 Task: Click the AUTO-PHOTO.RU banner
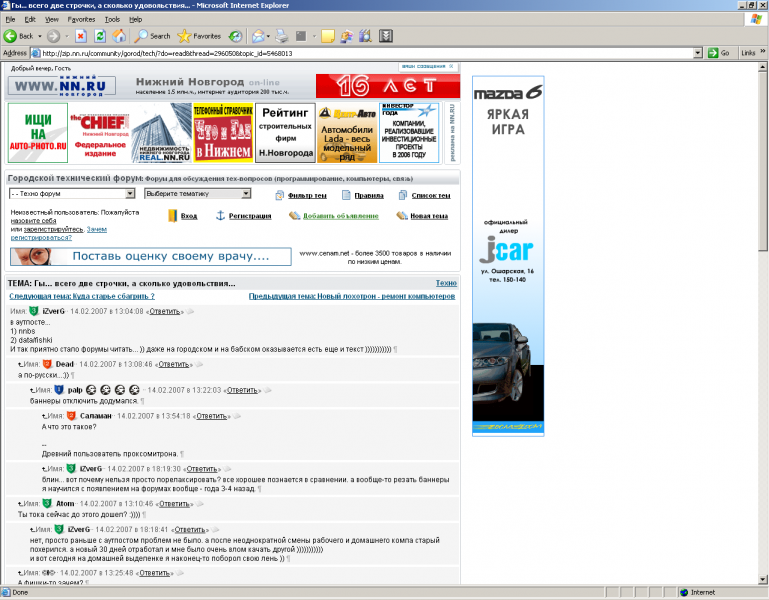38,133
